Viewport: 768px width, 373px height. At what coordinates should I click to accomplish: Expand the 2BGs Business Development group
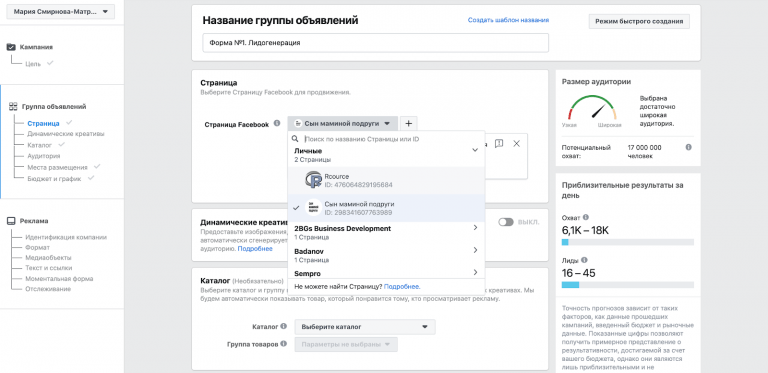[x=476, y=228]
